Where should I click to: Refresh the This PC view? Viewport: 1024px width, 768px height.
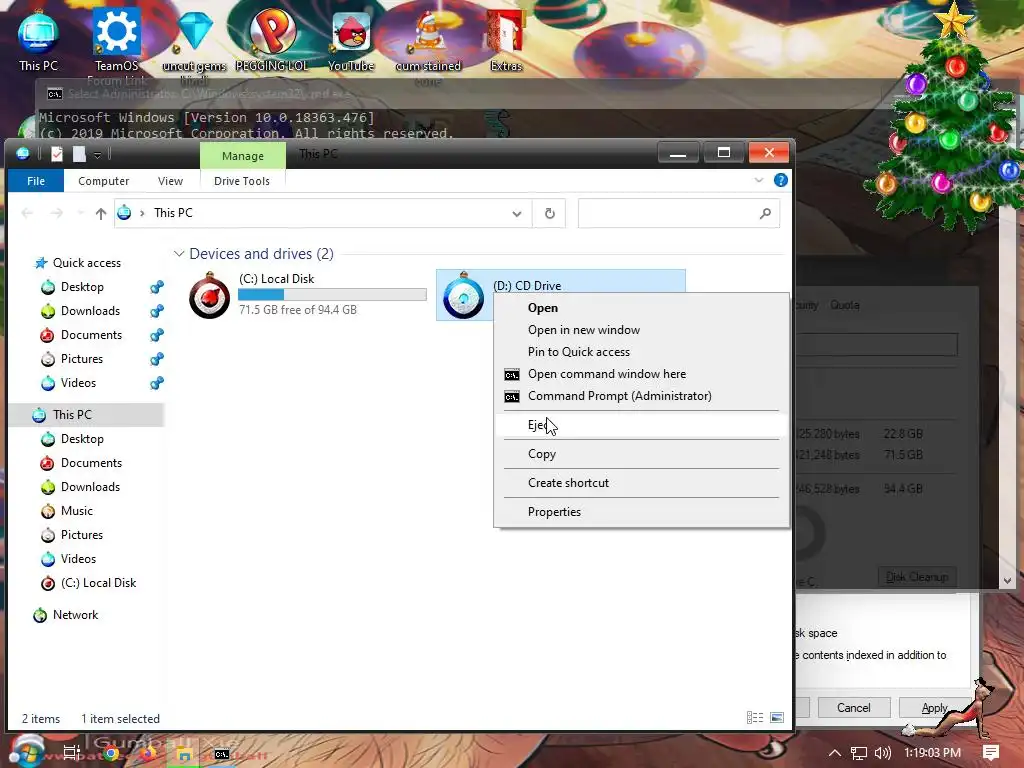[x=550, y=214]
